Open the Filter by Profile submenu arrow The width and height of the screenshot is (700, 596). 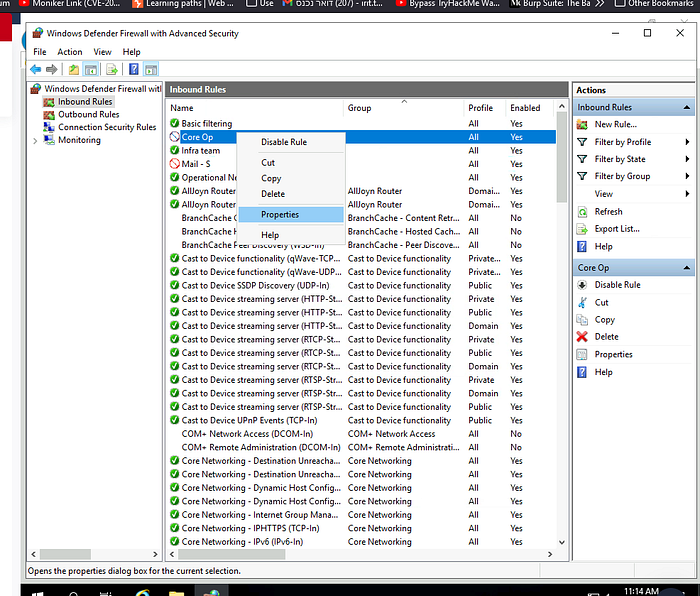click(x=687, y=142)
